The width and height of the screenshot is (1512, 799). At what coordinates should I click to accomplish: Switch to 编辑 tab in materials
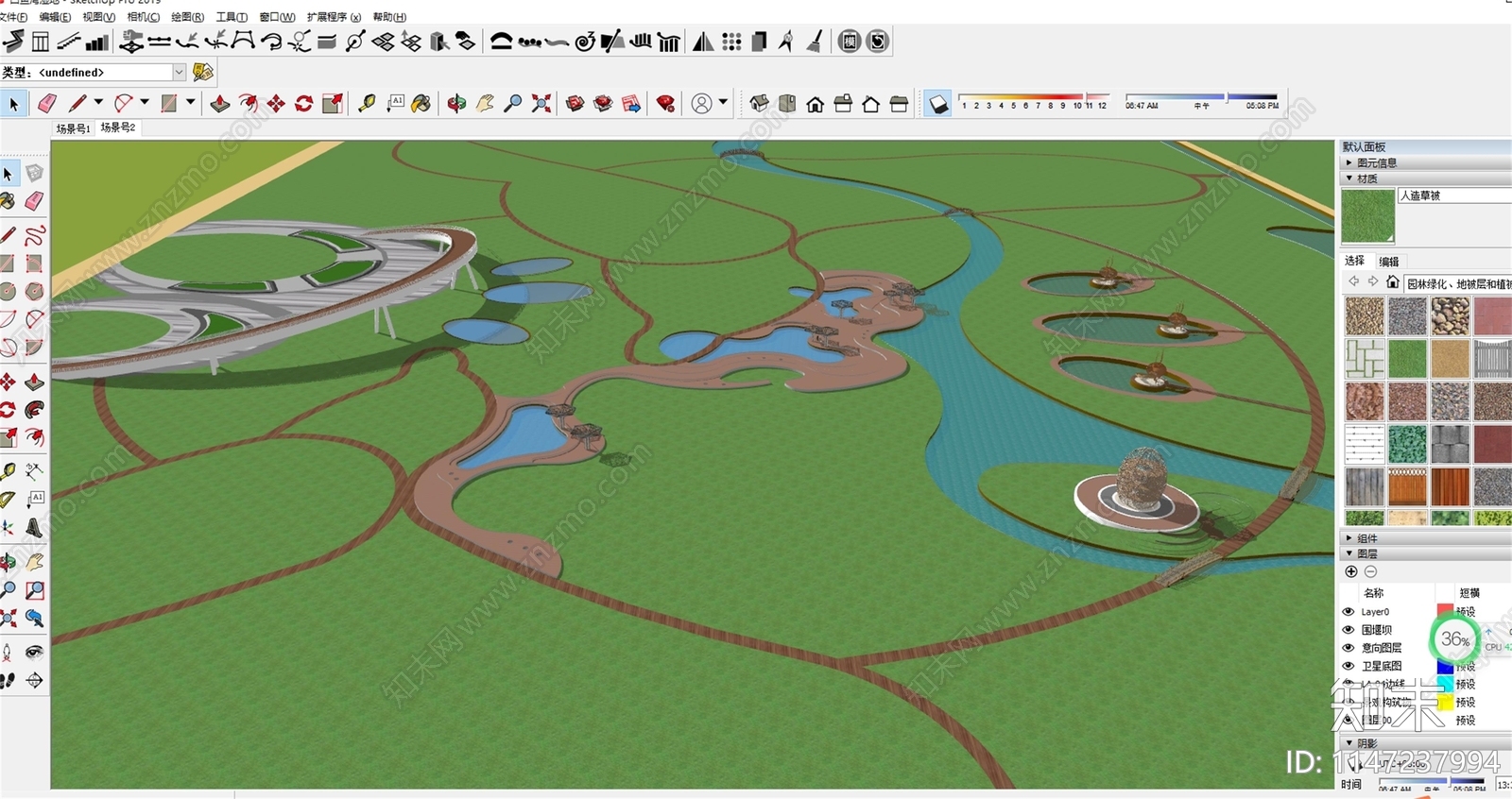(x=1389, y=262)
